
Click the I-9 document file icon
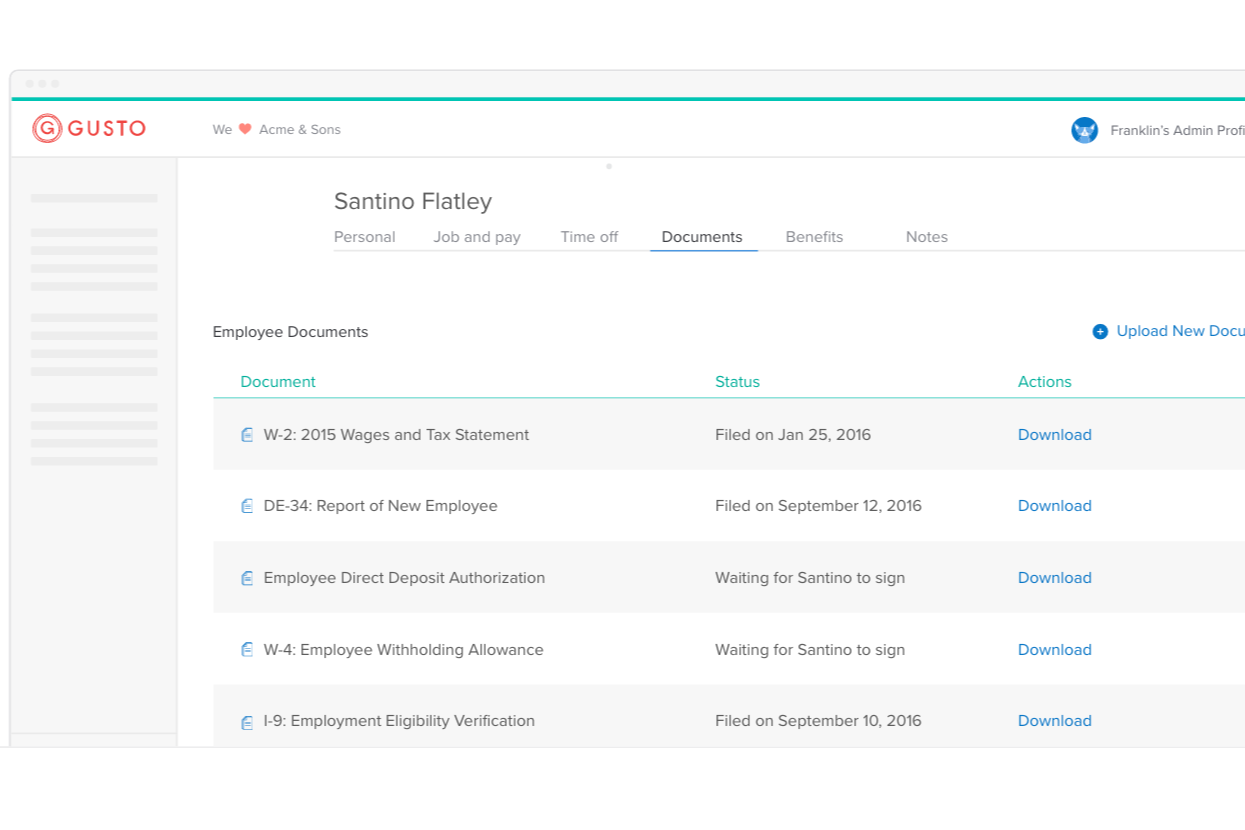click(x=247, y=722)
